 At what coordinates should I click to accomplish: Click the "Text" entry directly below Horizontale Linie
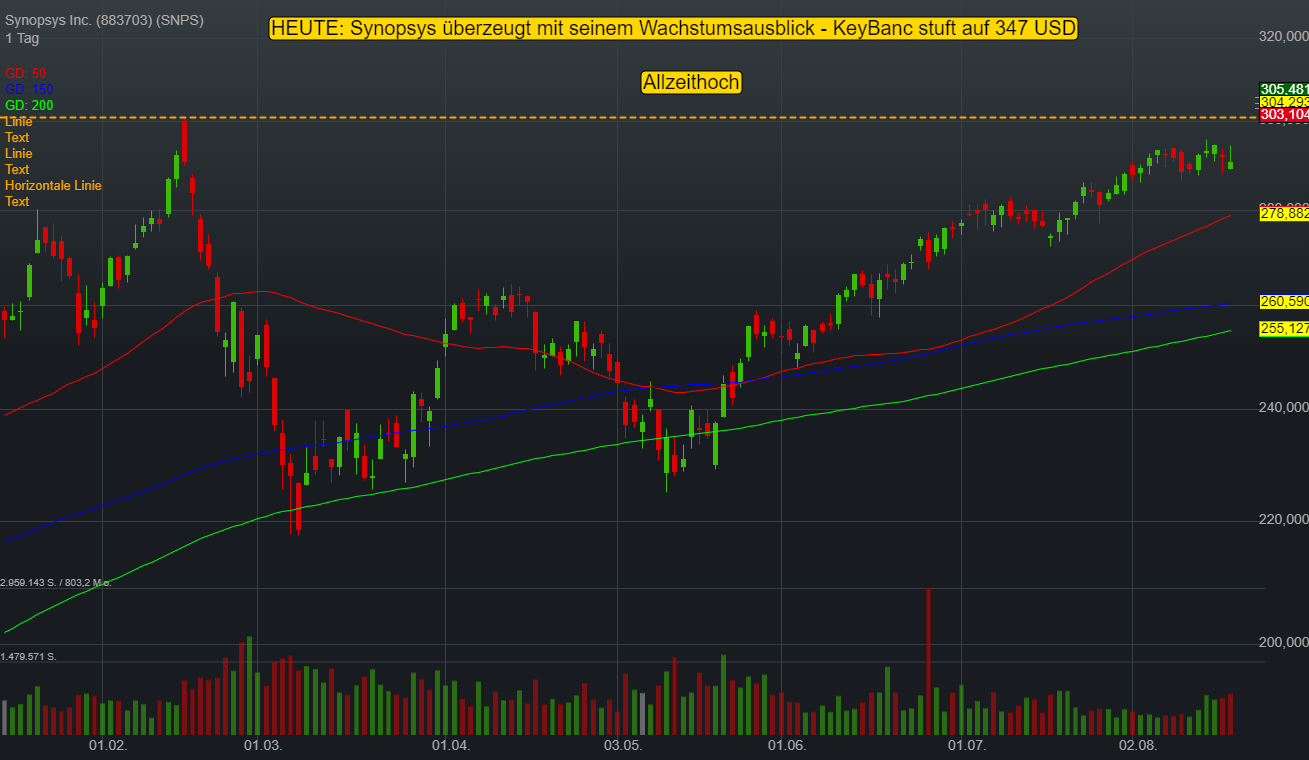17,201
